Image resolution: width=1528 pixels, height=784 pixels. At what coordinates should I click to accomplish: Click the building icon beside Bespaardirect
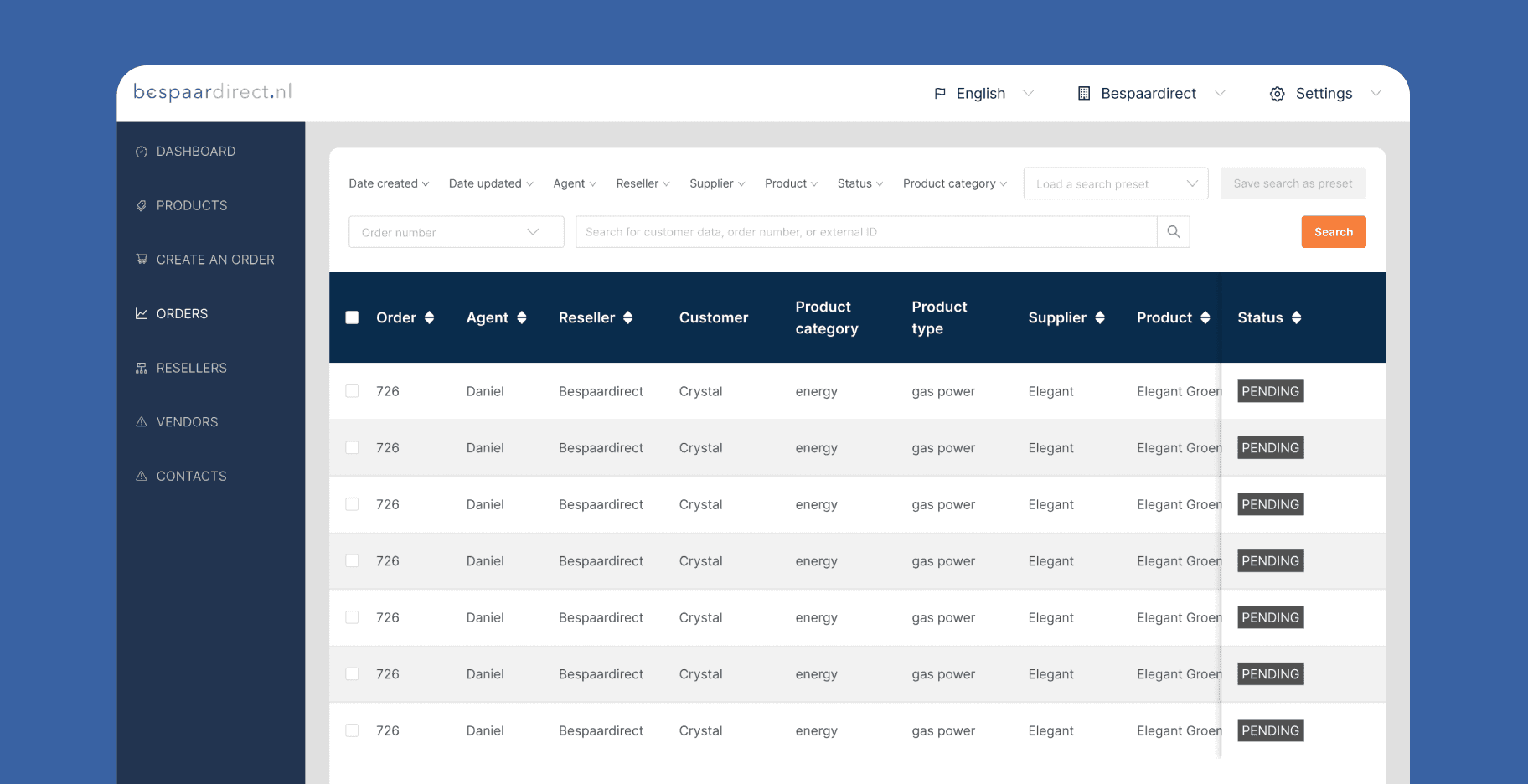pyautogui.click(x=1084, y=94)
